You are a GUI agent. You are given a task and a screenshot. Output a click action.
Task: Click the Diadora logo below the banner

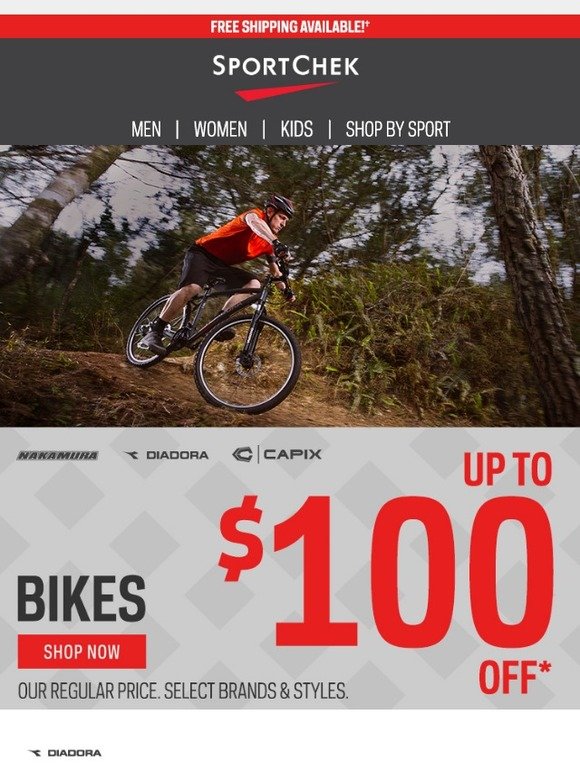pos(65,753)
